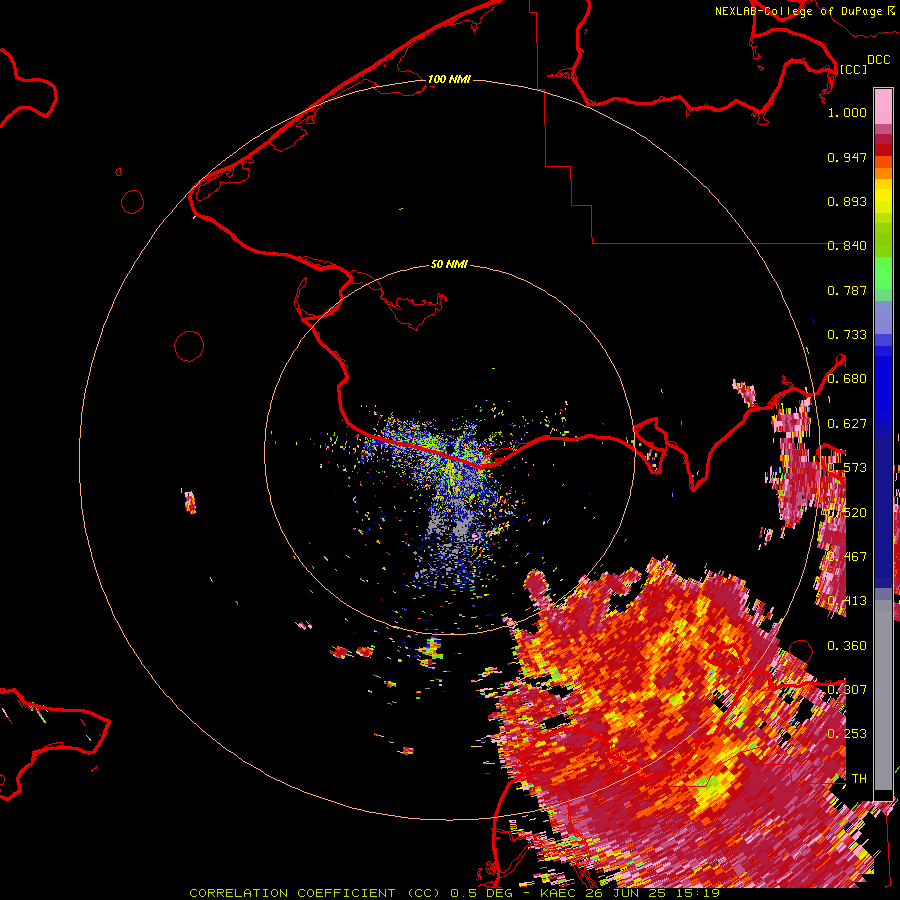Click the 26 JUN 25 date text
The width and height of the screenshot is (900, 900).
point(626,893)
